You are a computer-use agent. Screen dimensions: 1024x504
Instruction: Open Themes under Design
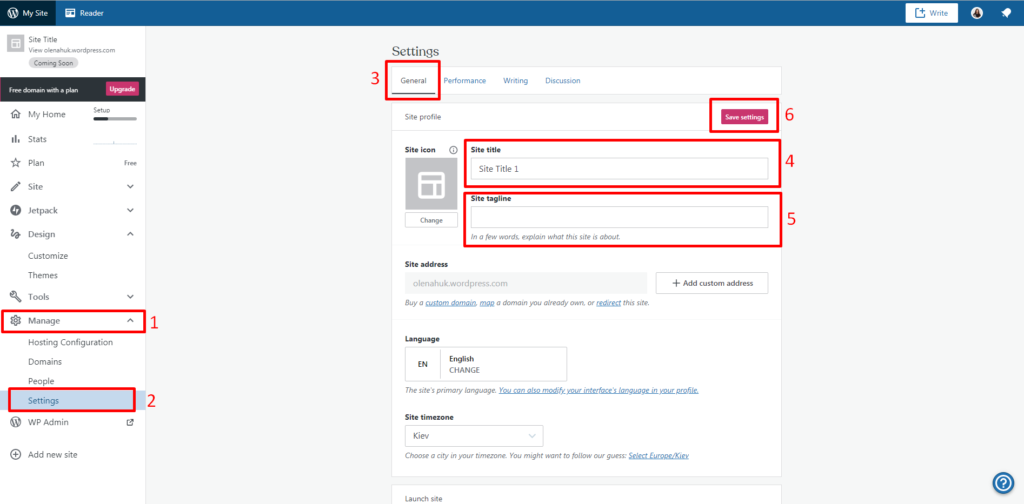(42, 276)
